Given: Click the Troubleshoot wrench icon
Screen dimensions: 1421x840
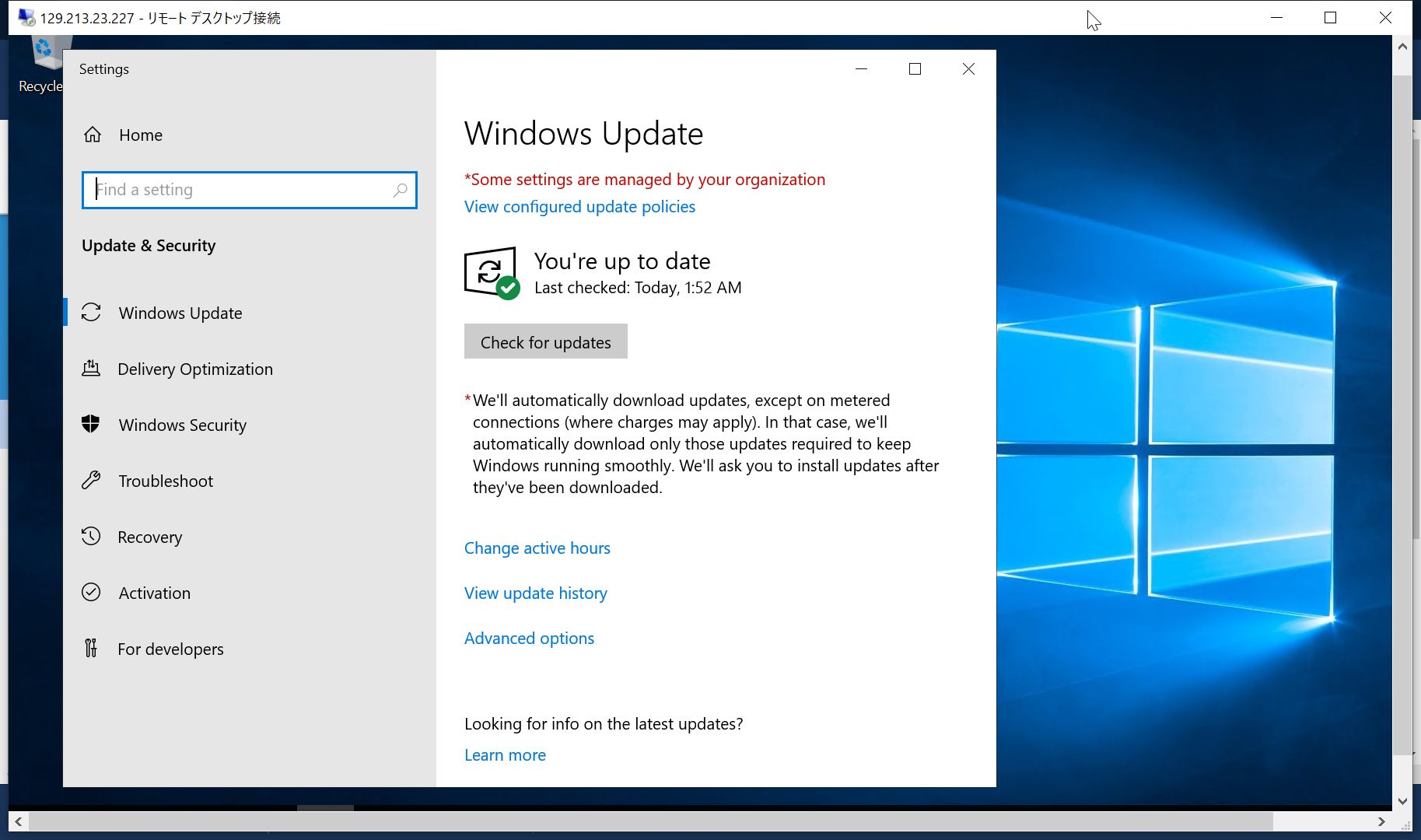Looking at the screenshot, I should (x=91, y=481).
